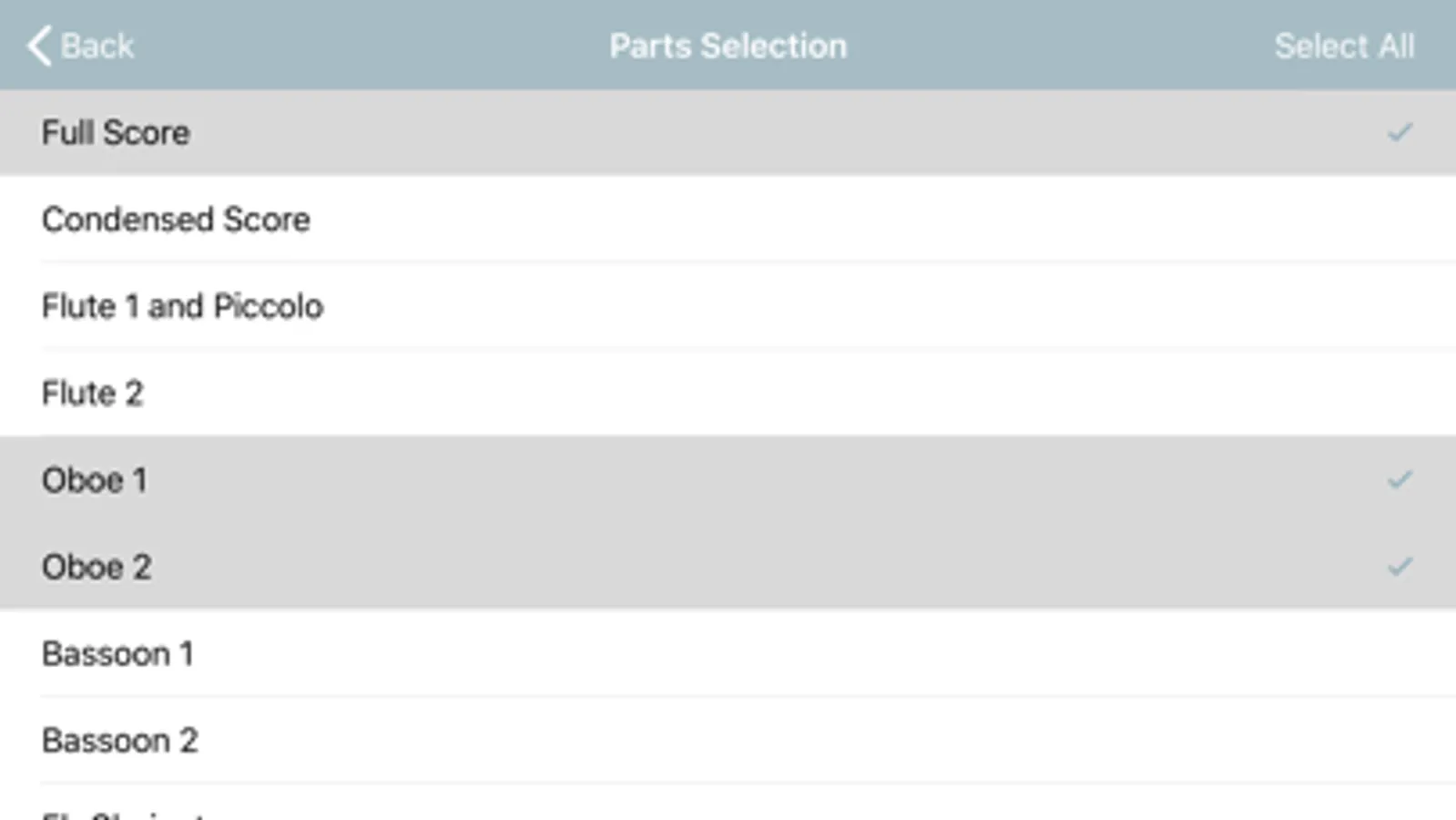Select the Condensed Score part
Image resolution: width=1456 pixels, height=820 pixels.
(x=176, y=220)
